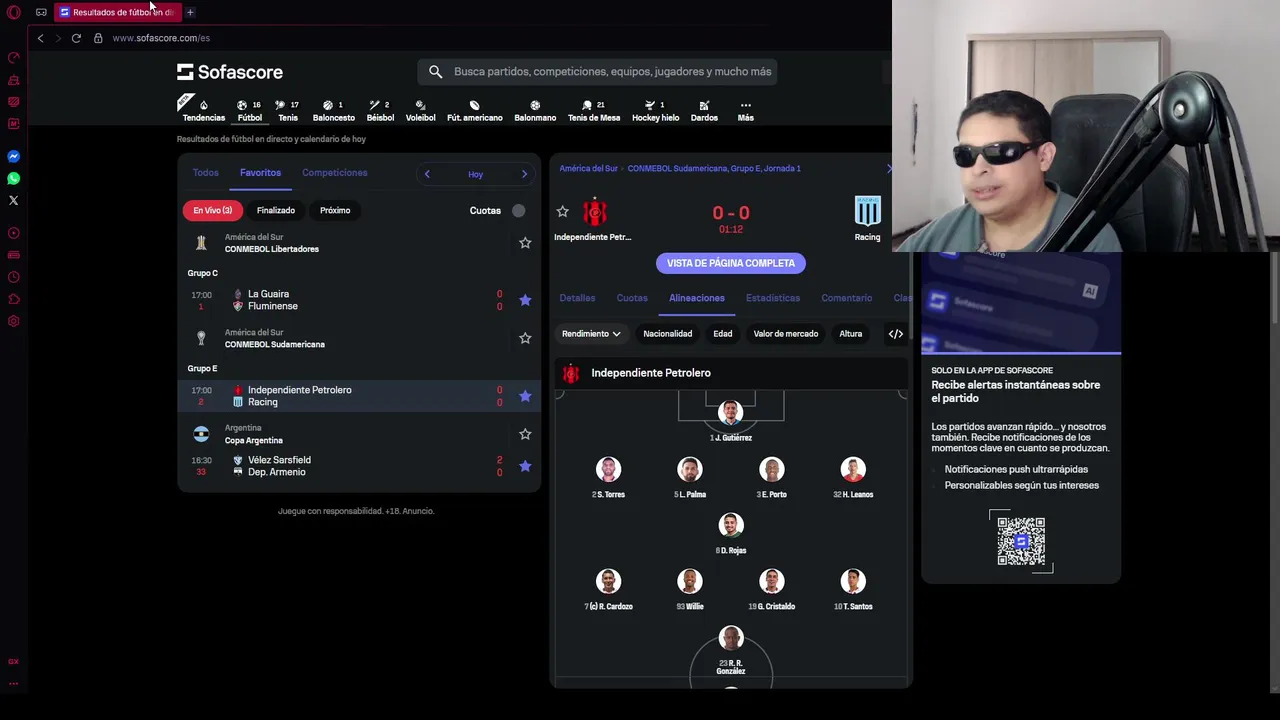Select the Finalizado filter
This screenshot has width=1280, height=720.
point(276,211)
